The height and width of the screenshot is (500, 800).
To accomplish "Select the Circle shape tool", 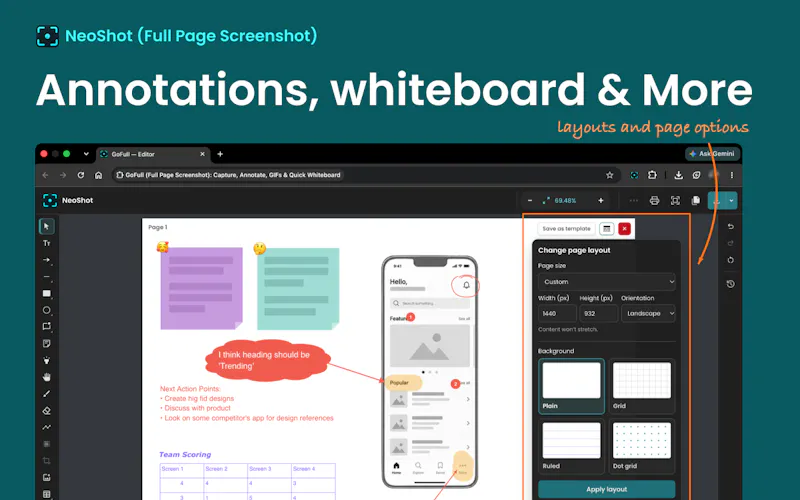I will point(46,310).
